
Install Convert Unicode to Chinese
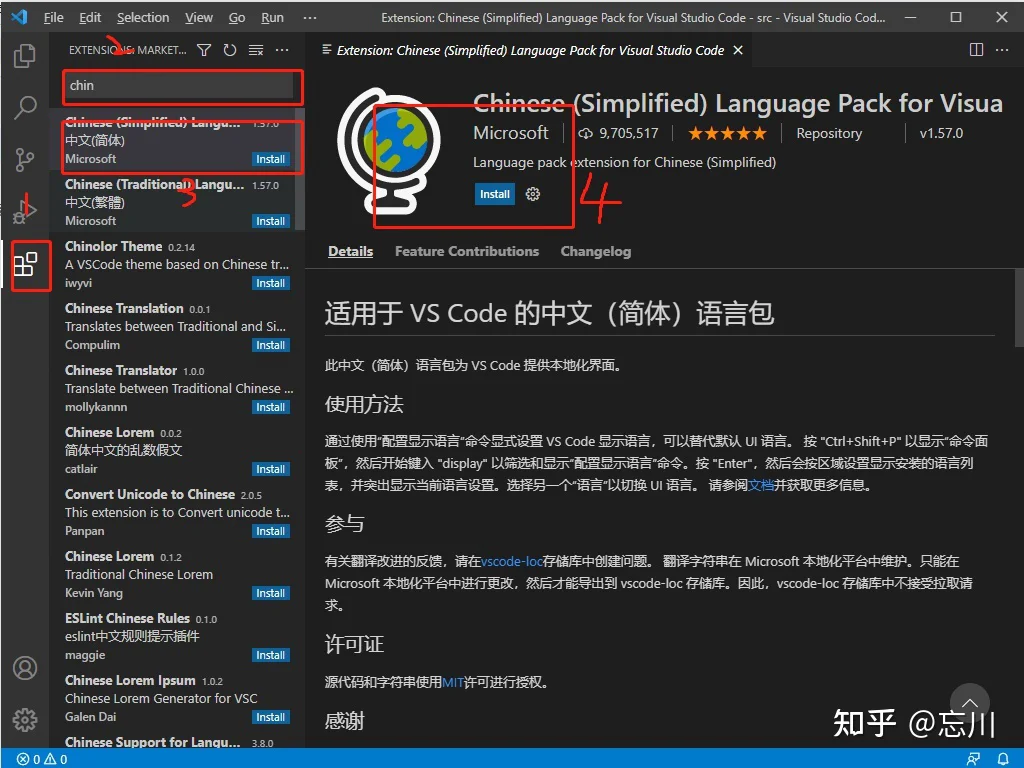270,532
